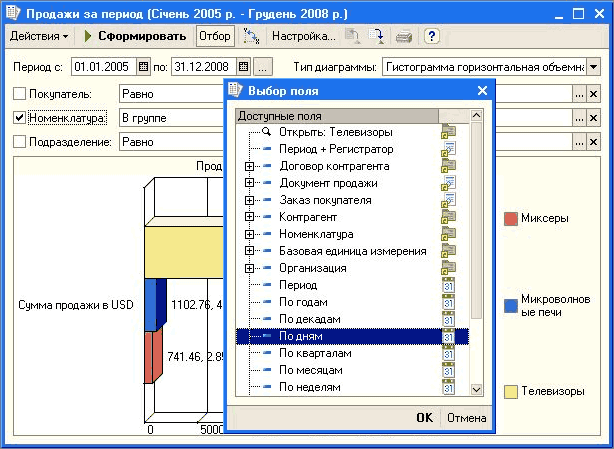Image resolution: width=614 pixels, height=449 pixels.
Task: Confirm the field choice with OK
Action: coord(424,418)
